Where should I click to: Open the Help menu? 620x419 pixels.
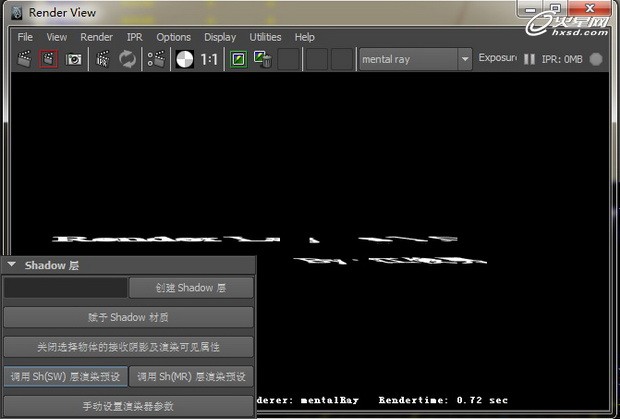pos(304,37)
